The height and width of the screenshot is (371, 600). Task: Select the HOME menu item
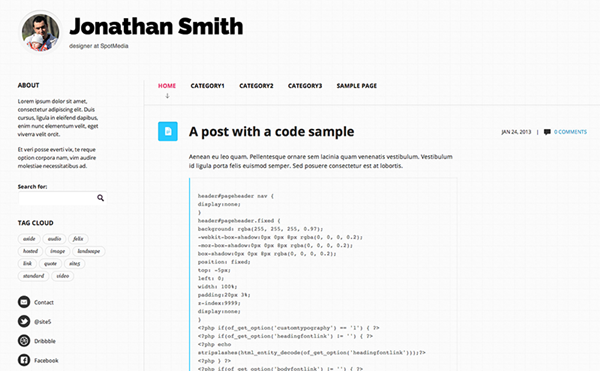click(x=167, y=86)
